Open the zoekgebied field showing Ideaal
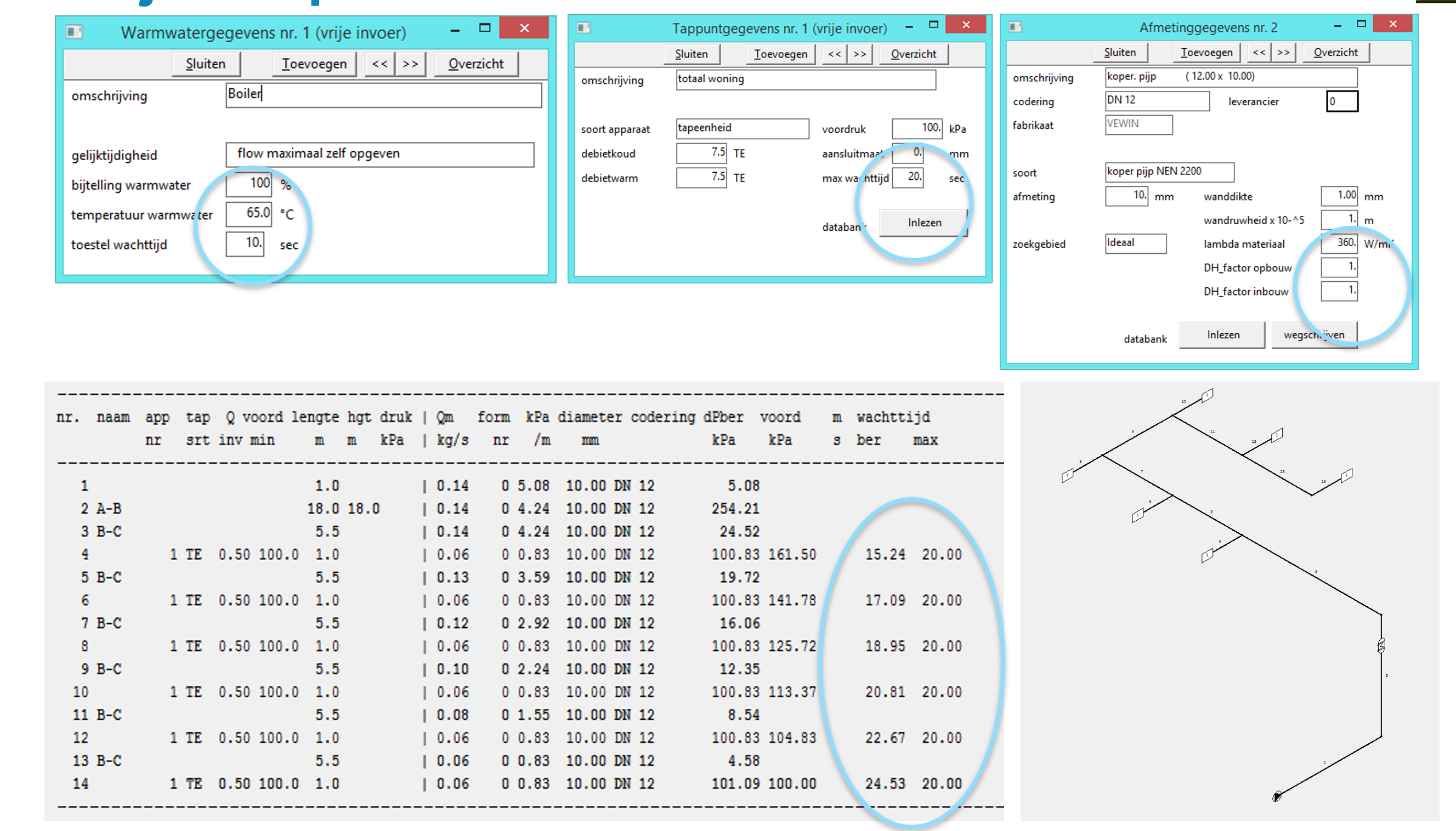 [1135, 243]
